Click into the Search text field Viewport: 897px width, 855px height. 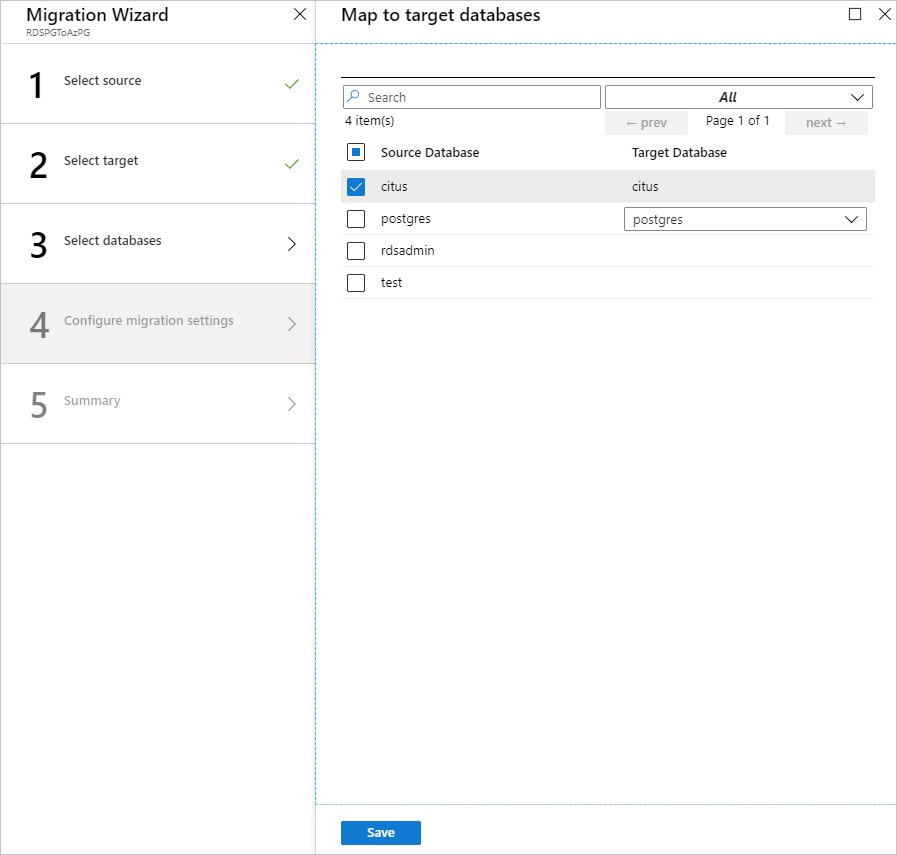[x=480, y=97]
